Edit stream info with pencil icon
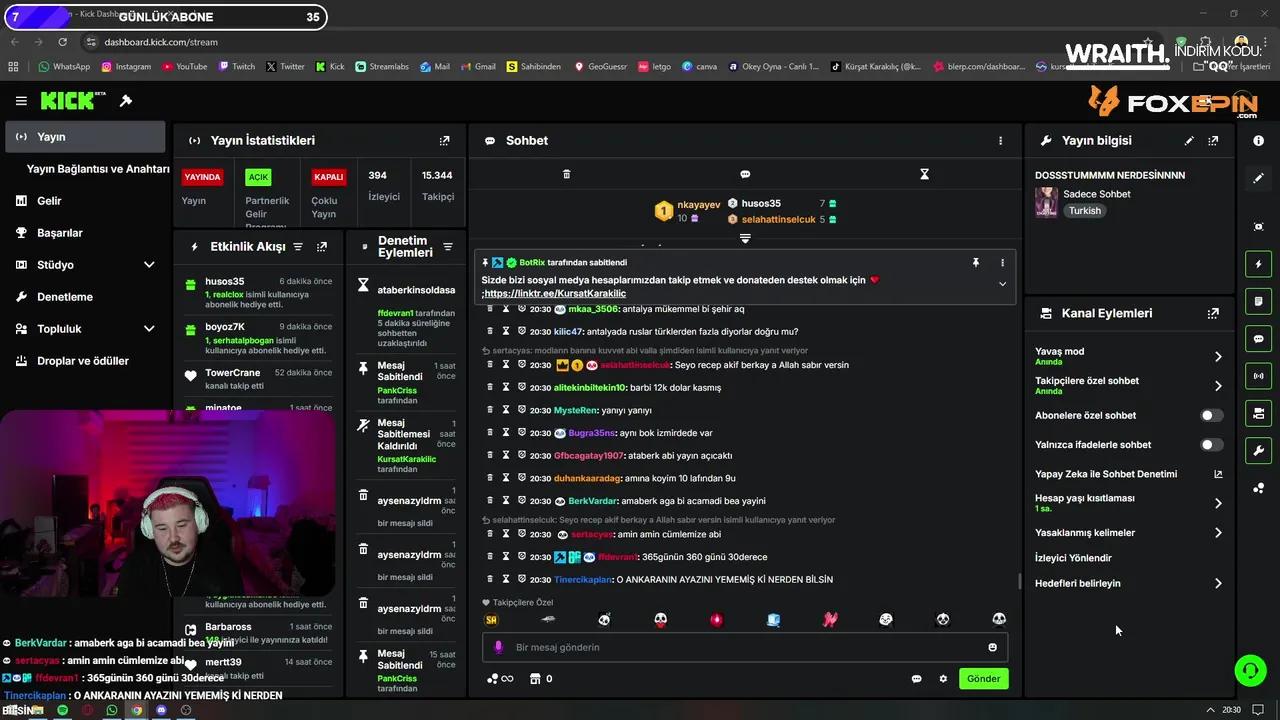Viewport: 1280px width, 720px height. click(1189, 141)
